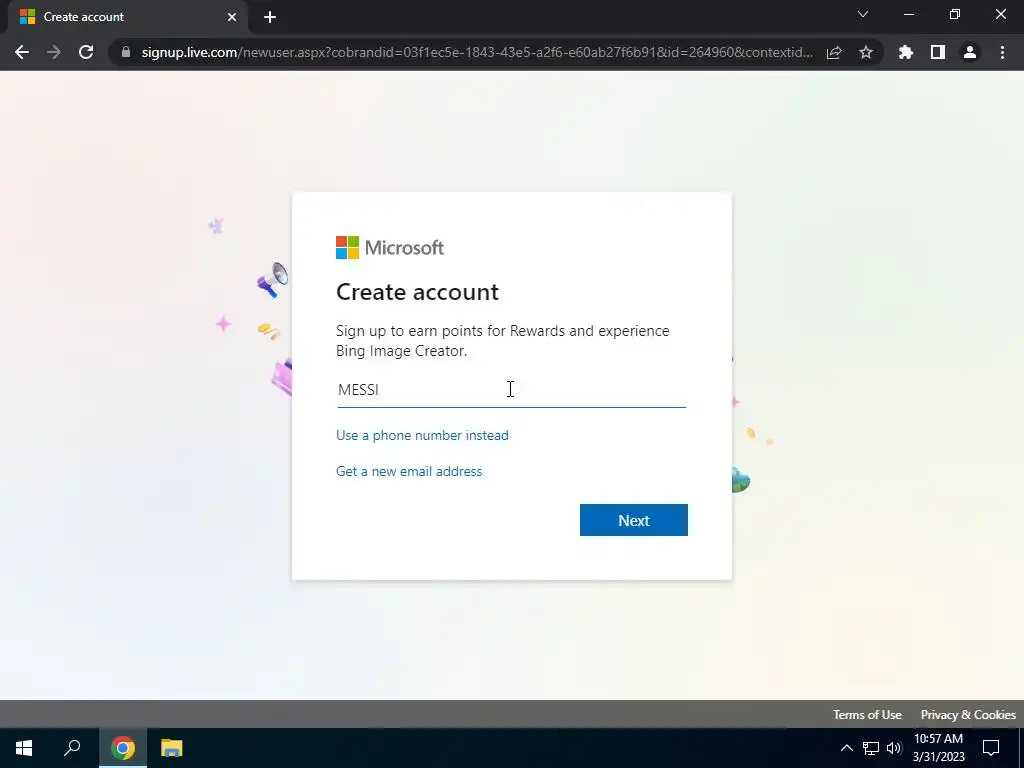Open a new browser tab
1024x768 pixels.
[270, 17]
